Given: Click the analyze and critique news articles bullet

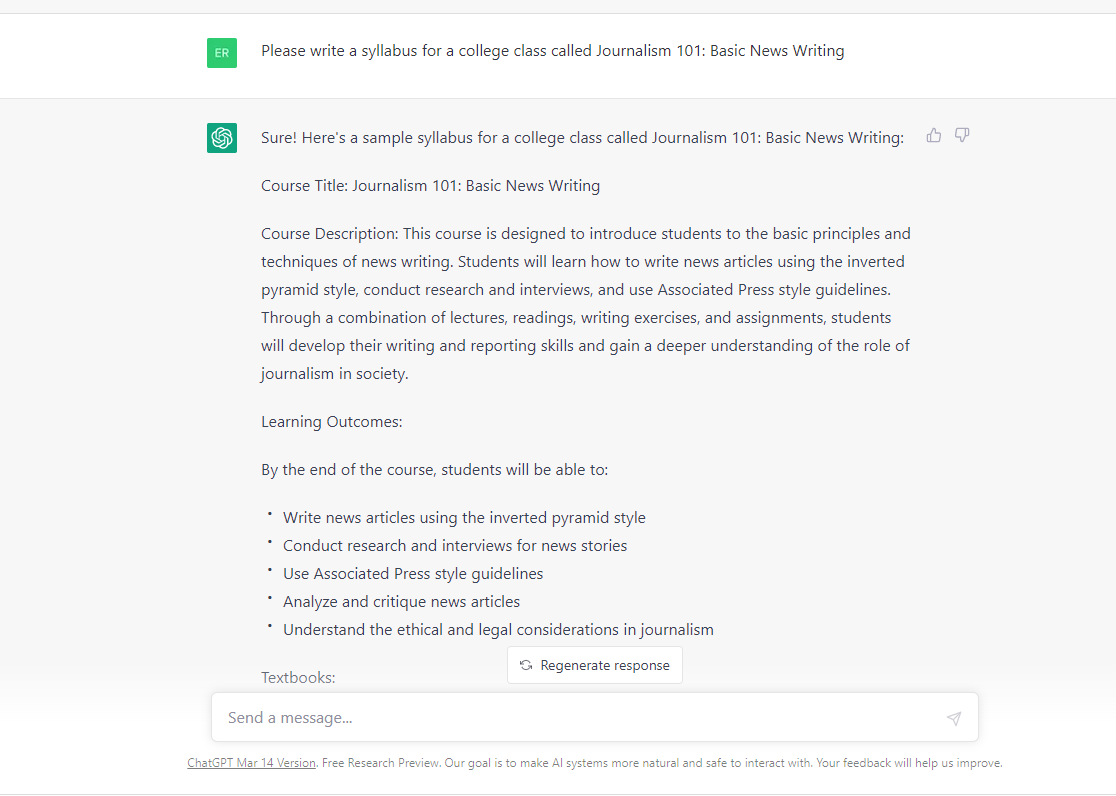Looking at the screenshot, I should (x=401, y=601).
